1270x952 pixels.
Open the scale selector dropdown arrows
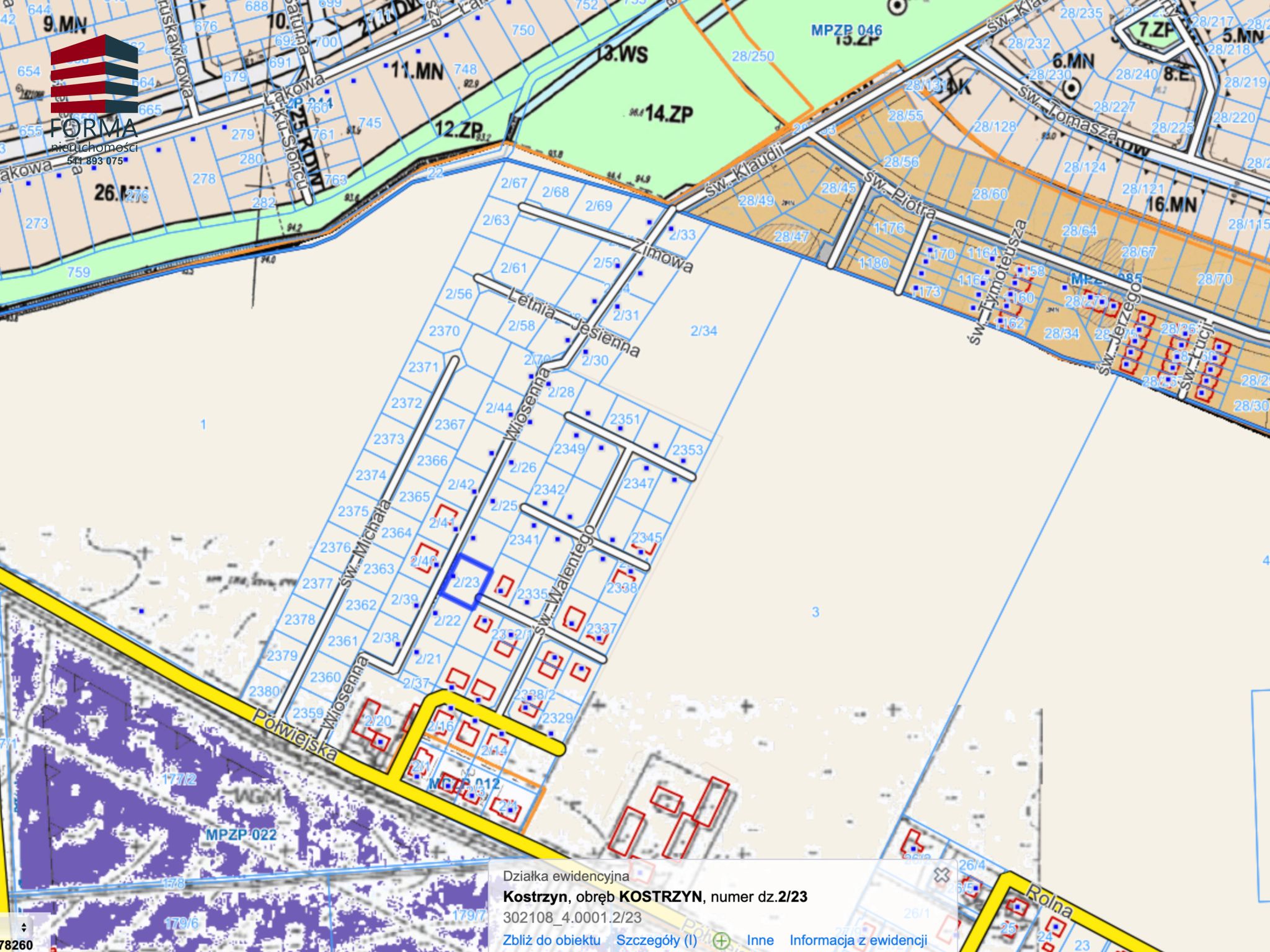coord(24,928)
